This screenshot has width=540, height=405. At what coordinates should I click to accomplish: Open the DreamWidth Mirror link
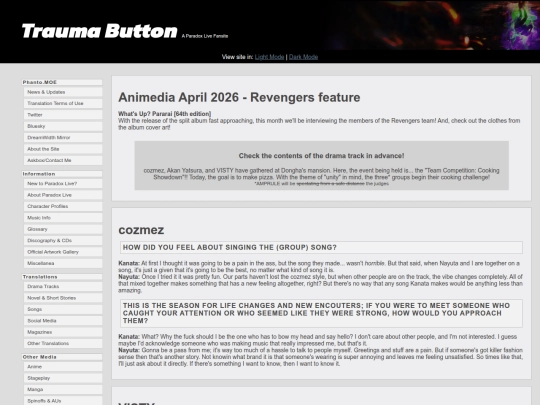63,137
